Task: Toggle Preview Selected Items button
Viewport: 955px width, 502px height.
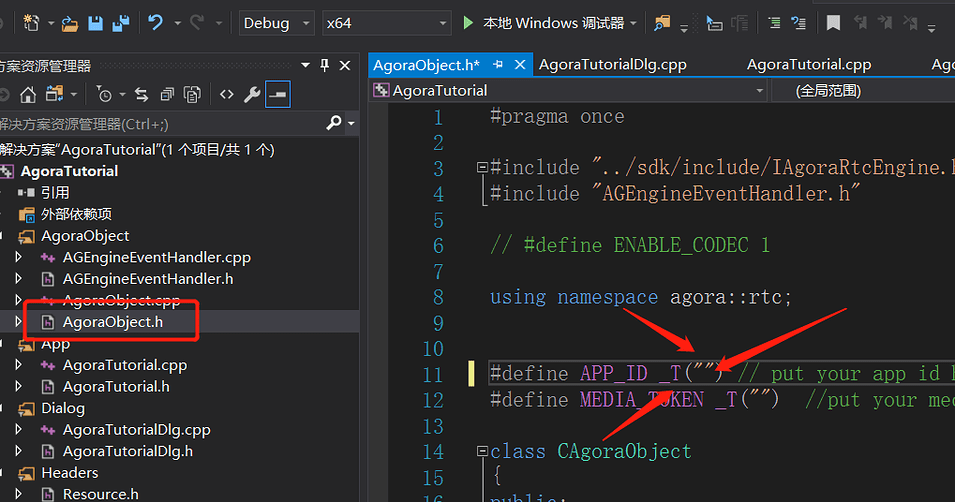Action: (278, 94)
